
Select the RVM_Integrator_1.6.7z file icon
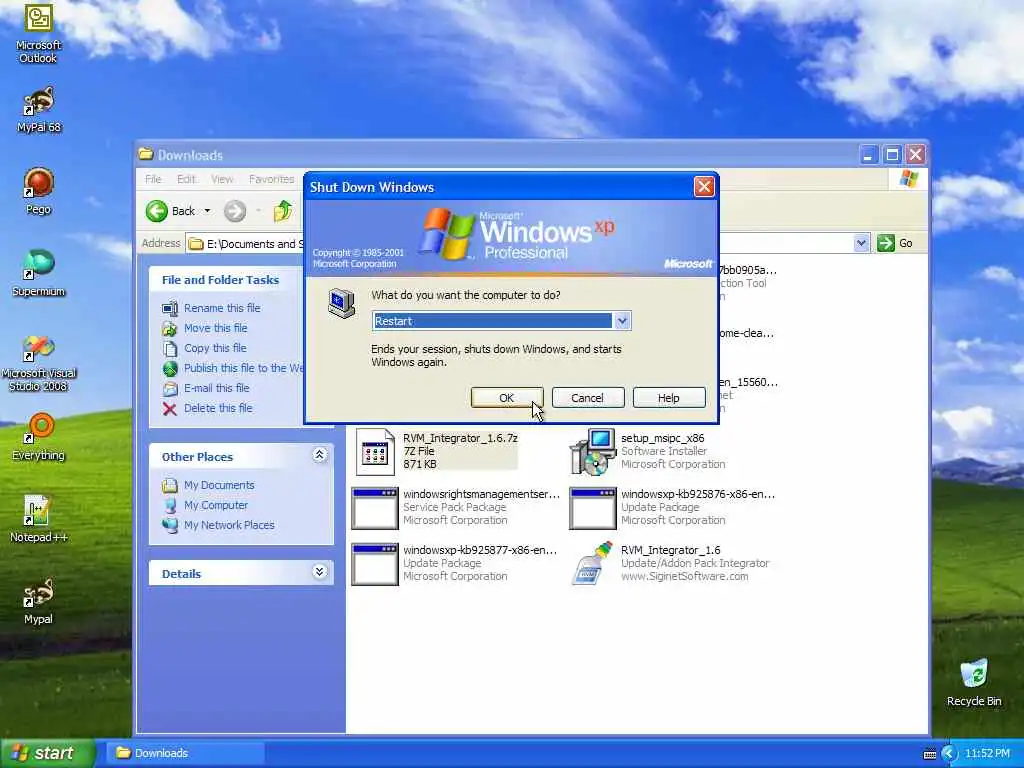coord(375,451)
